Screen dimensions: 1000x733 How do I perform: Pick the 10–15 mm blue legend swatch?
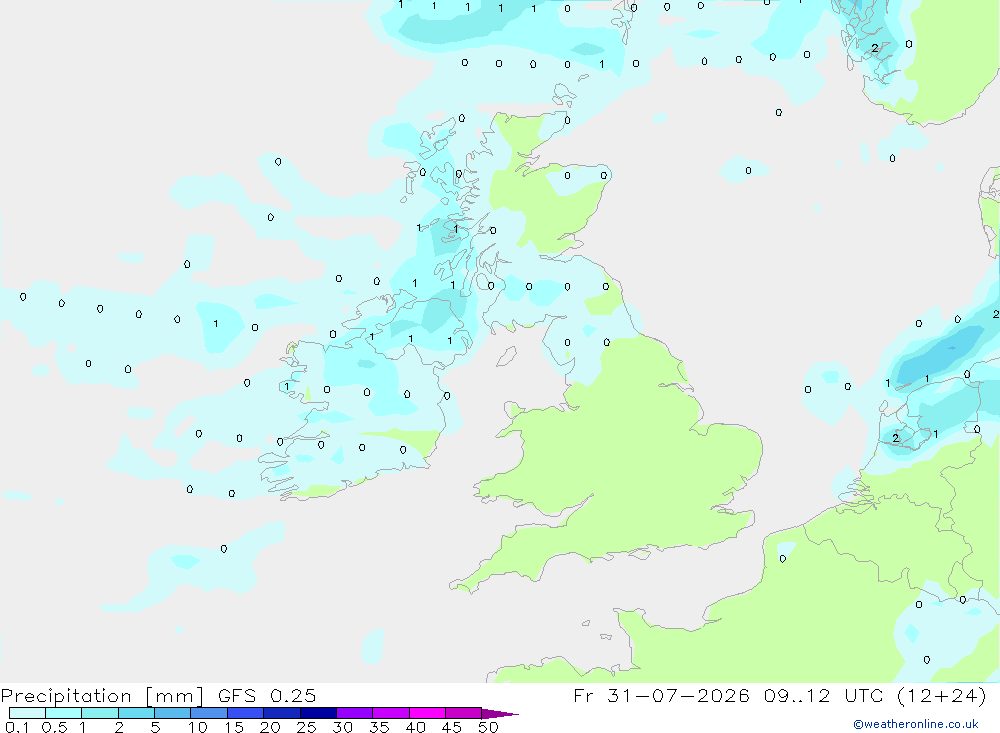[209, 713]
